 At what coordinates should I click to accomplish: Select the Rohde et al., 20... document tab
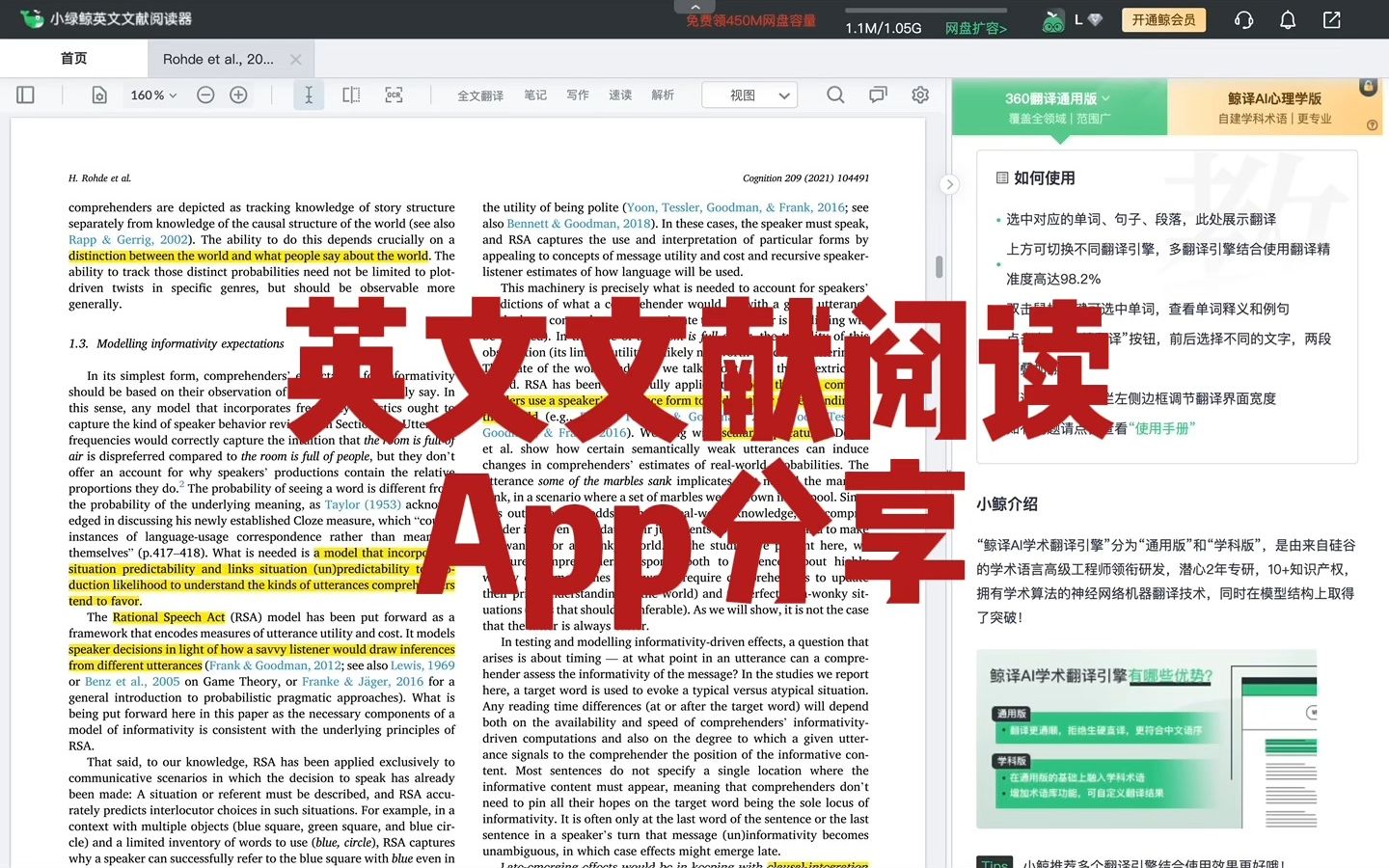218,59
